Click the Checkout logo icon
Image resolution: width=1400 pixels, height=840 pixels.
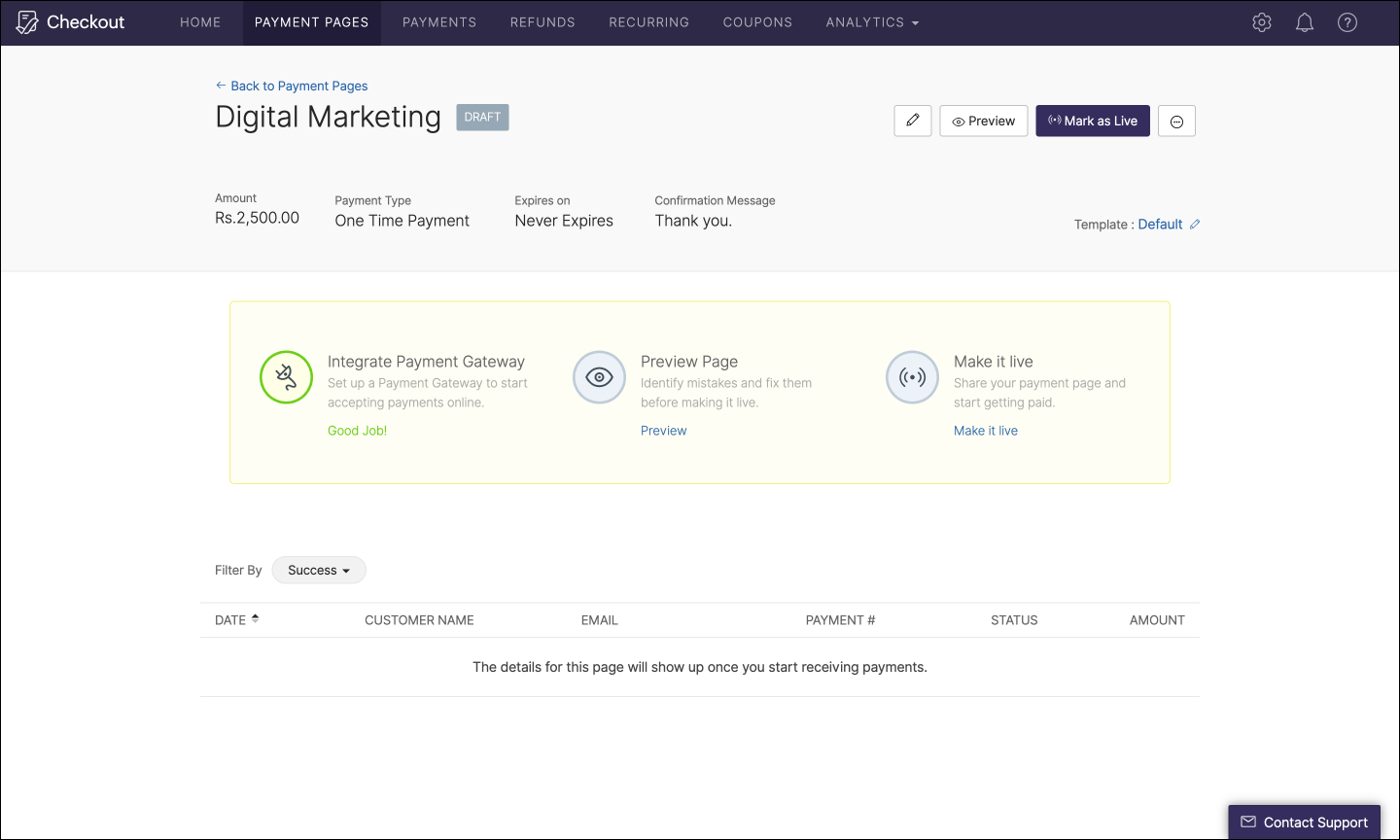coord(27,22)
